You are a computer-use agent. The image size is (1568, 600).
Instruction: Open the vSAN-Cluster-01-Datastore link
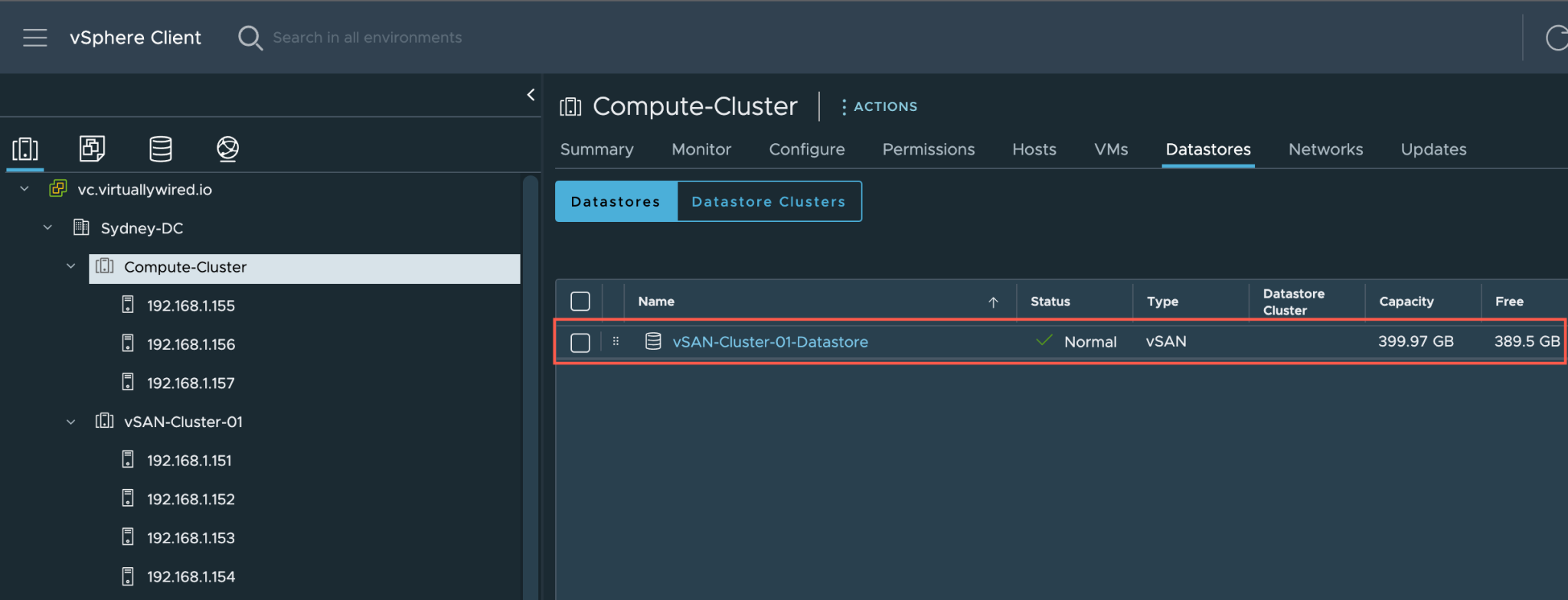click(770, 342)
